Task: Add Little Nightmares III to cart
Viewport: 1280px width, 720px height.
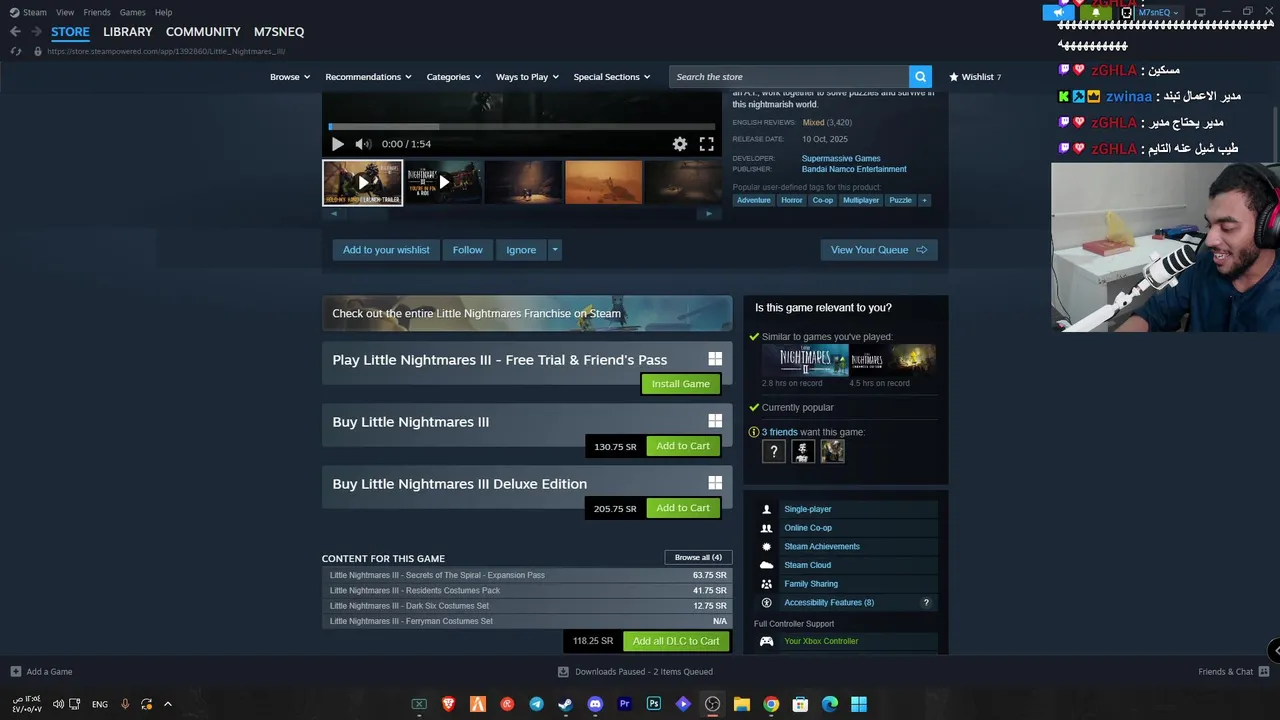Action: pyautogui.click(x=683, y=446)
